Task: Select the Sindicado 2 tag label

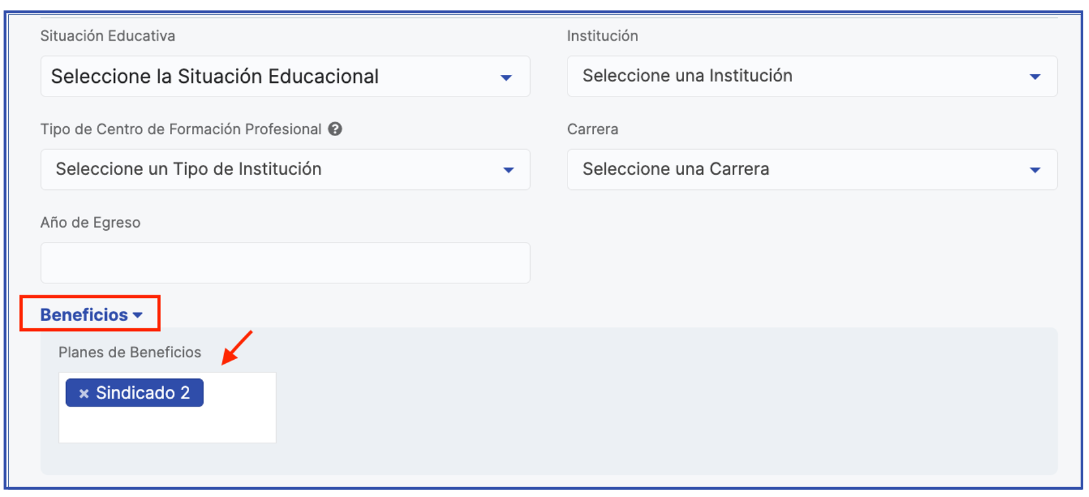Action: click(143, 393)
